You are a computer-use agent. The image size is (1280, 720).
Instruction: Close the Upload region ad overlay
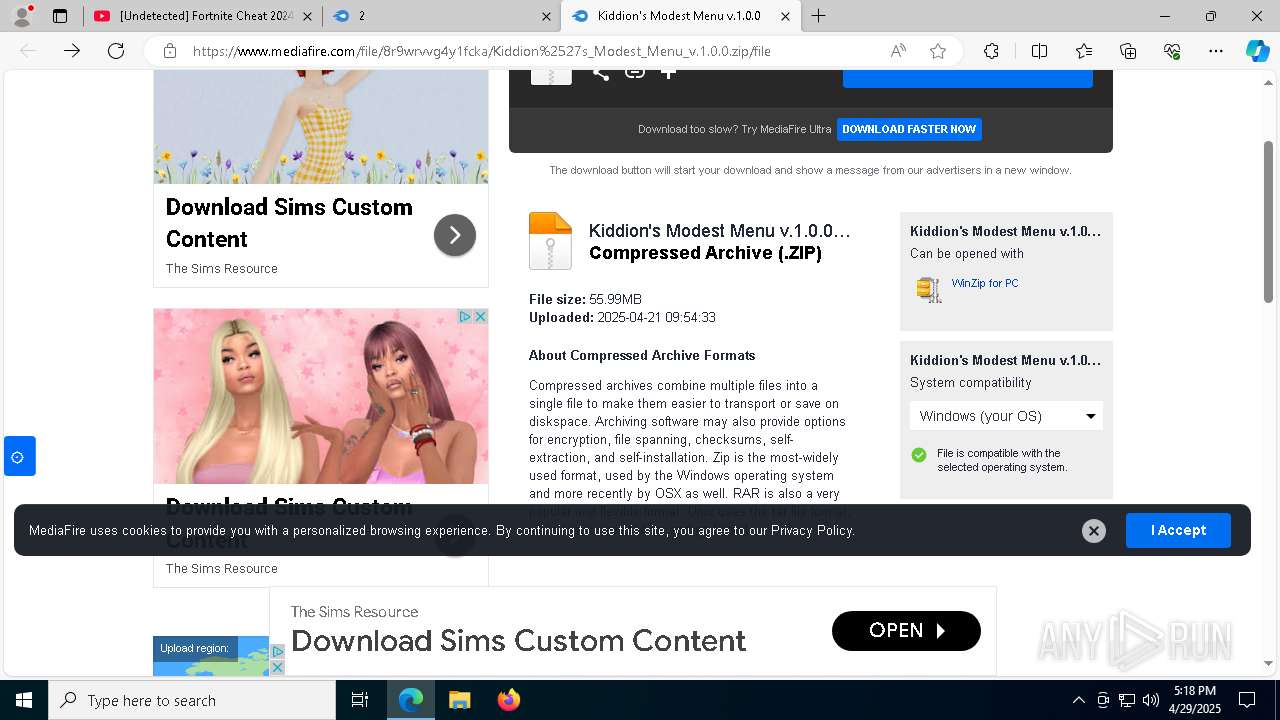(278, 667)
